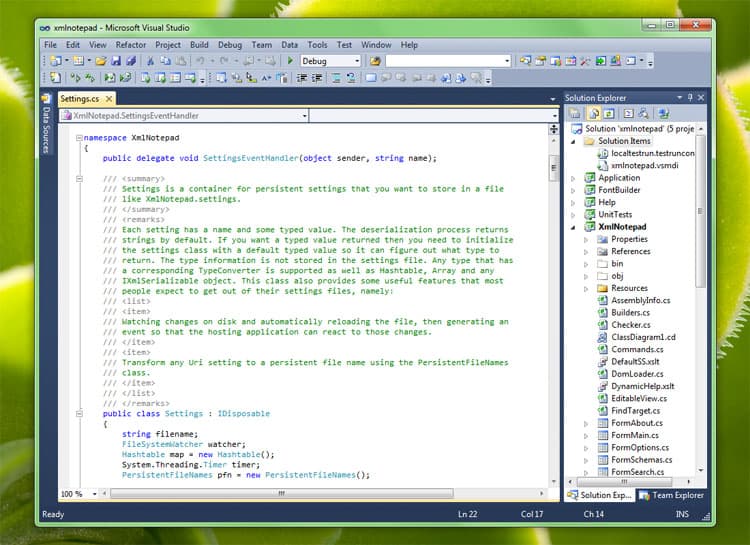The width and height of the screenshot is (750, 545).
Task: Collapse the namespace XmlNotepad code block
Action: (x=79, y=138)
